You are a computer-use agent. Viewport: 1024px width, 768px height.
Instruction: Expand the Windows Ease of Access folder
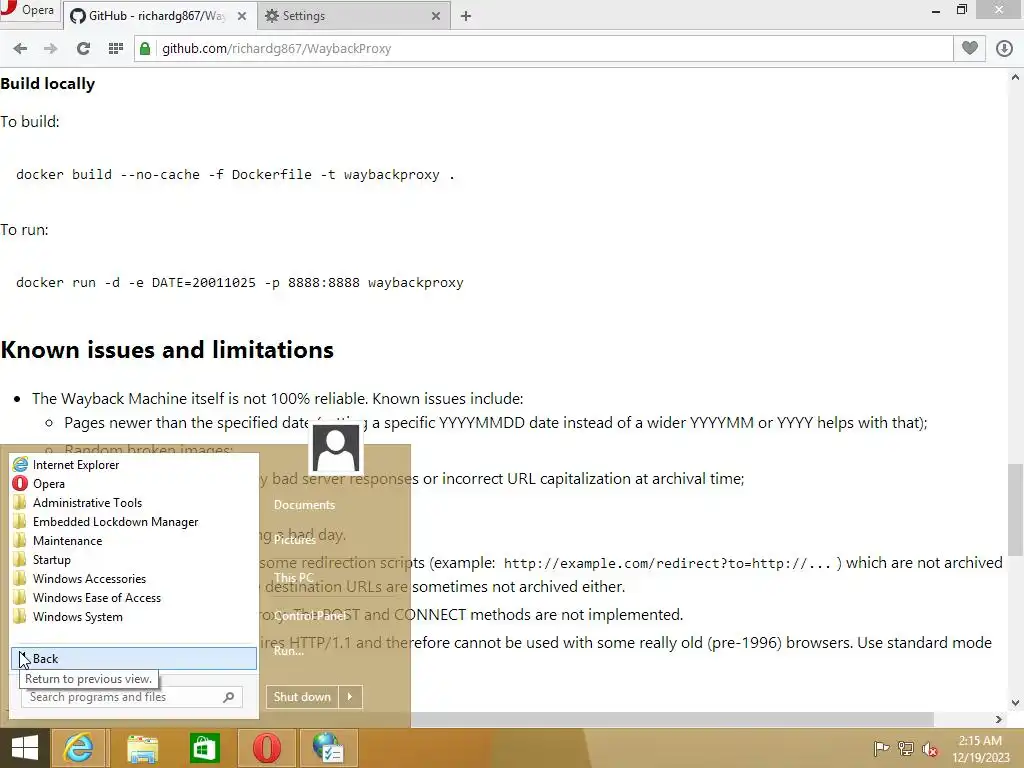[133, 597]
